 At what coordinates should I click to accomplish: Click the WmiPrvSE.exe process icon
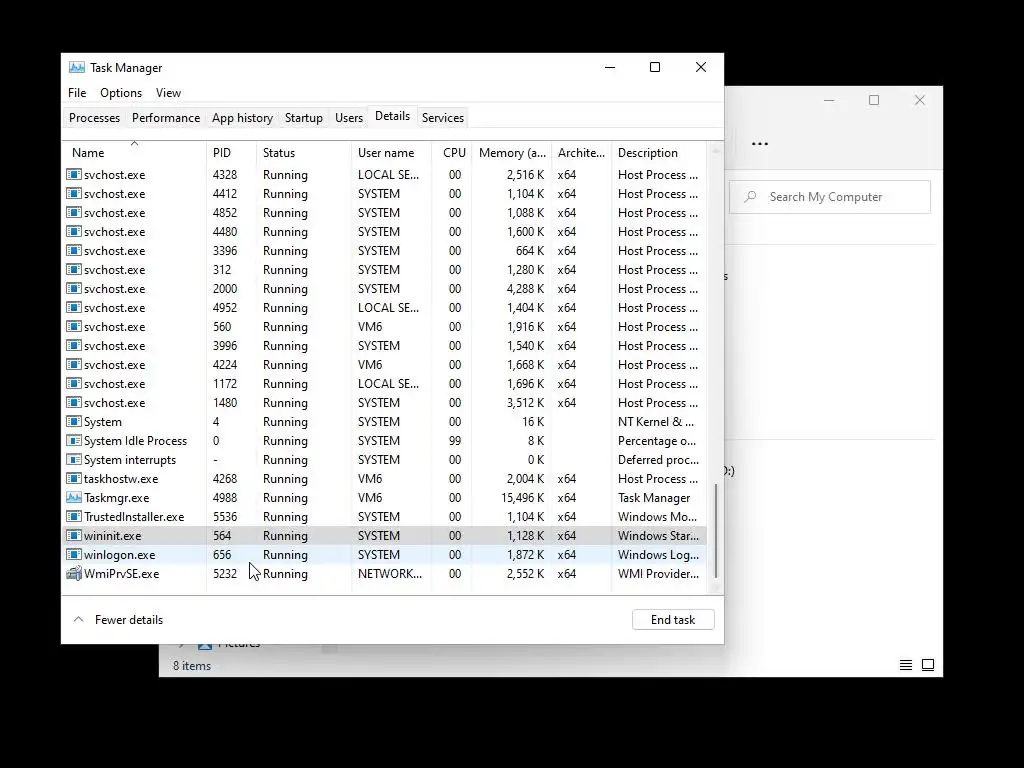click(74, 573)
